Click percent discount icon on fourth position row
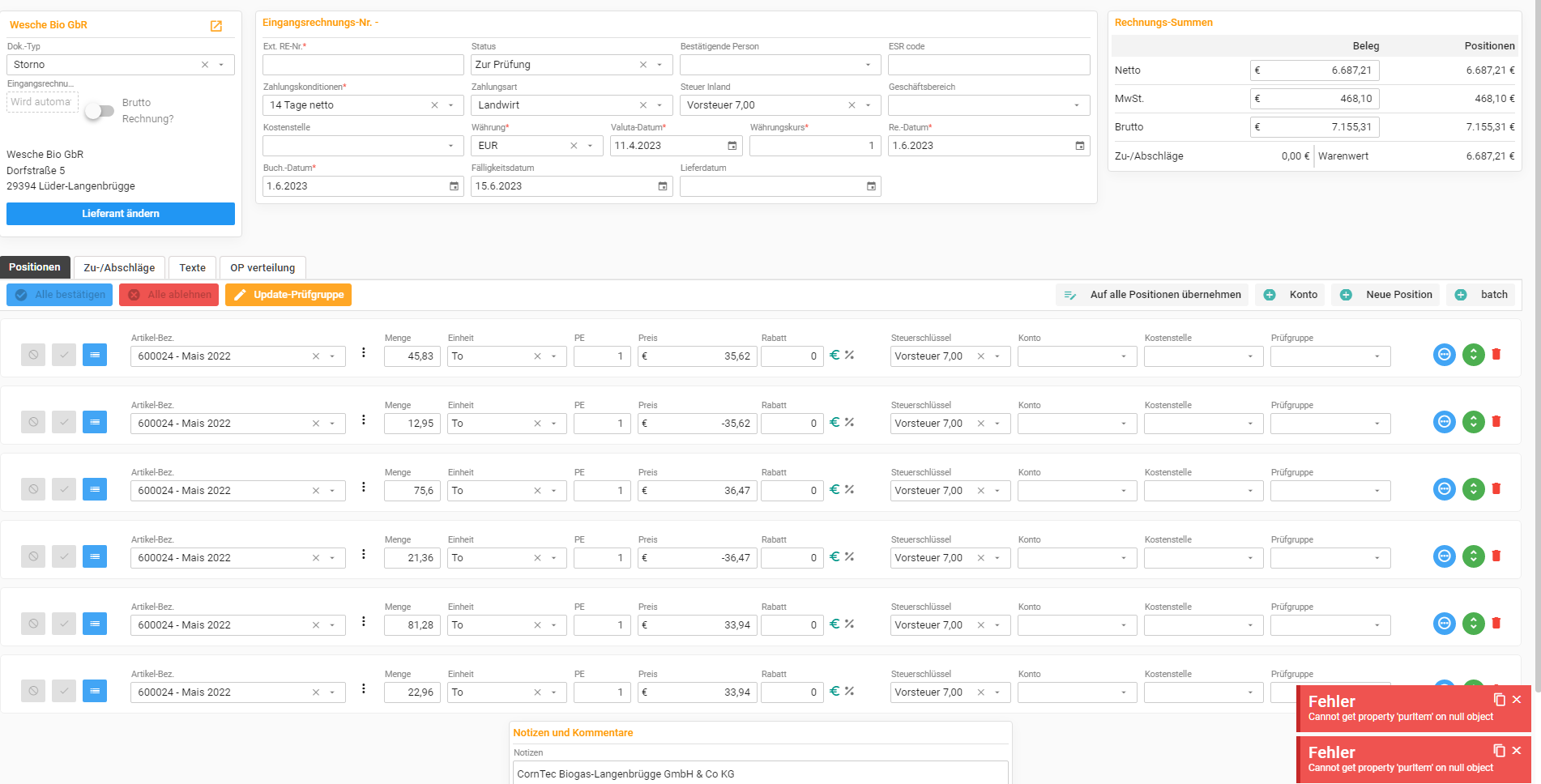 tap(850, 557)
